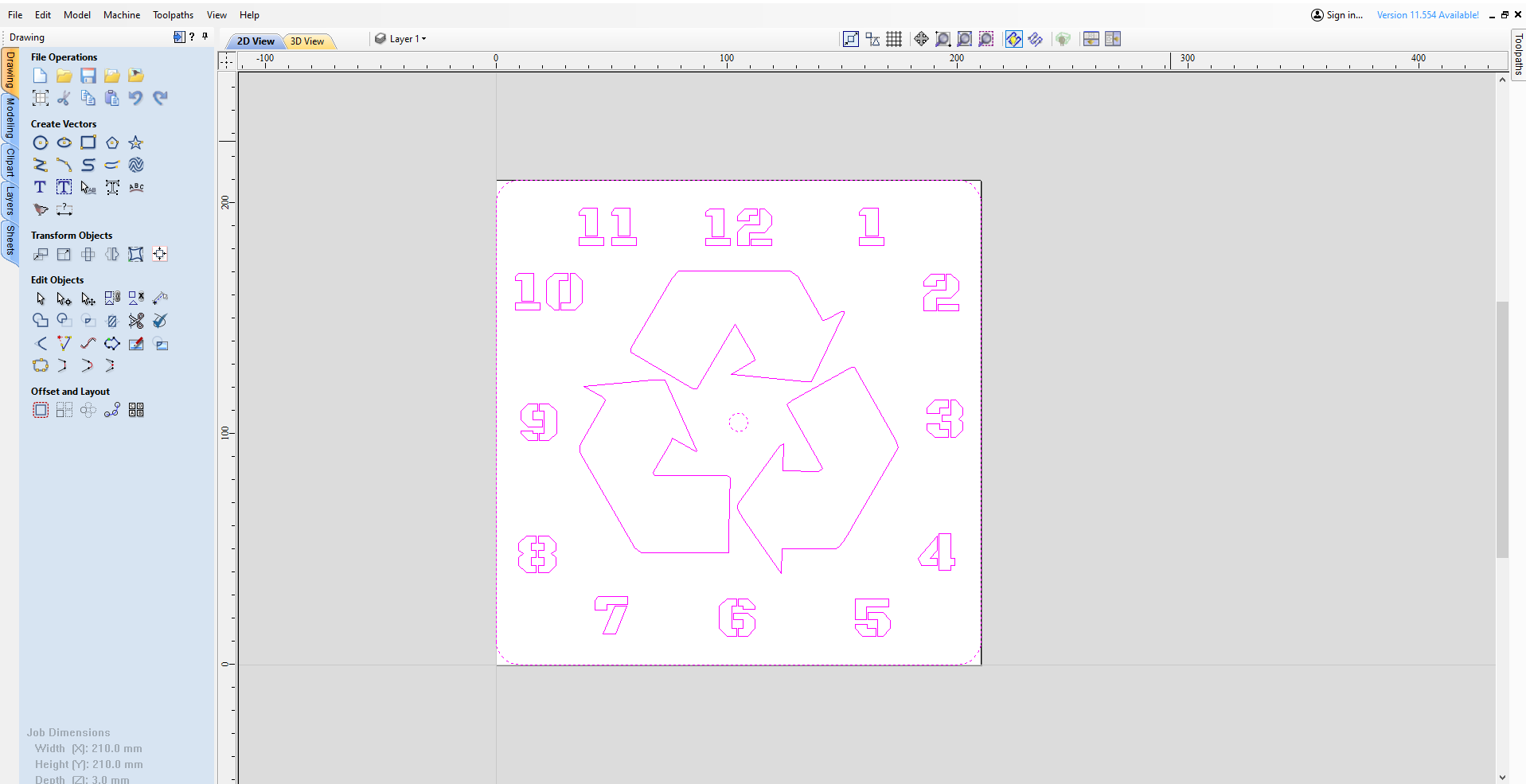Open the Edit menu
Viewport: 1526px width, 784px height.
tap(43, 14)
